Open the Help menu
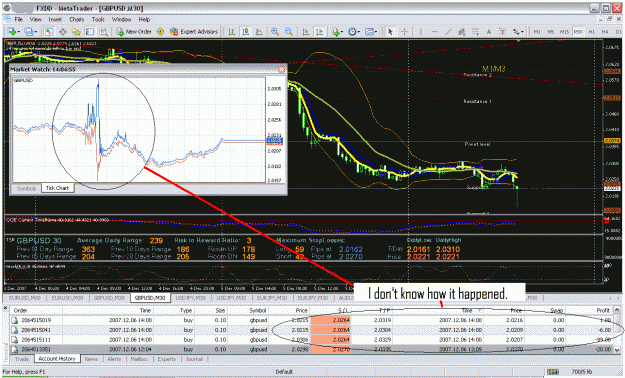Image resolution: width=625 pixels, height=378 pixels. tap(144, 19)
